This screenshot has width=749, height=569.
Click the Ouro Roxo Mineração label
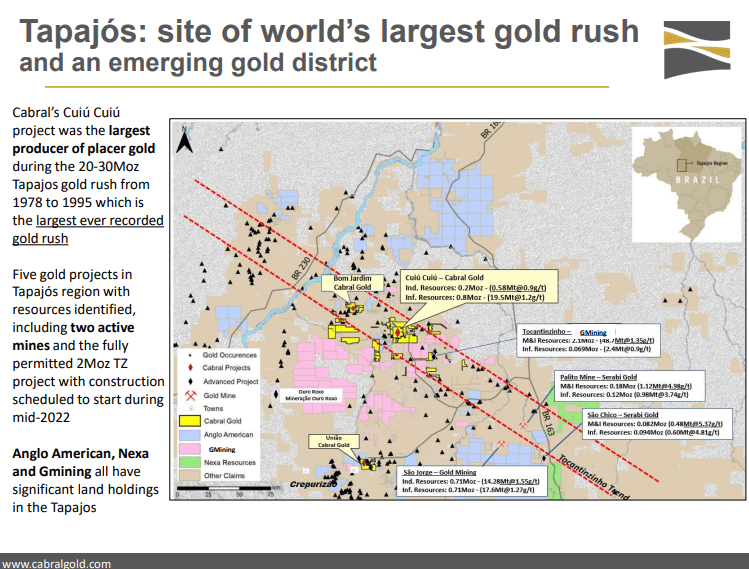click(x=311, y=395)
